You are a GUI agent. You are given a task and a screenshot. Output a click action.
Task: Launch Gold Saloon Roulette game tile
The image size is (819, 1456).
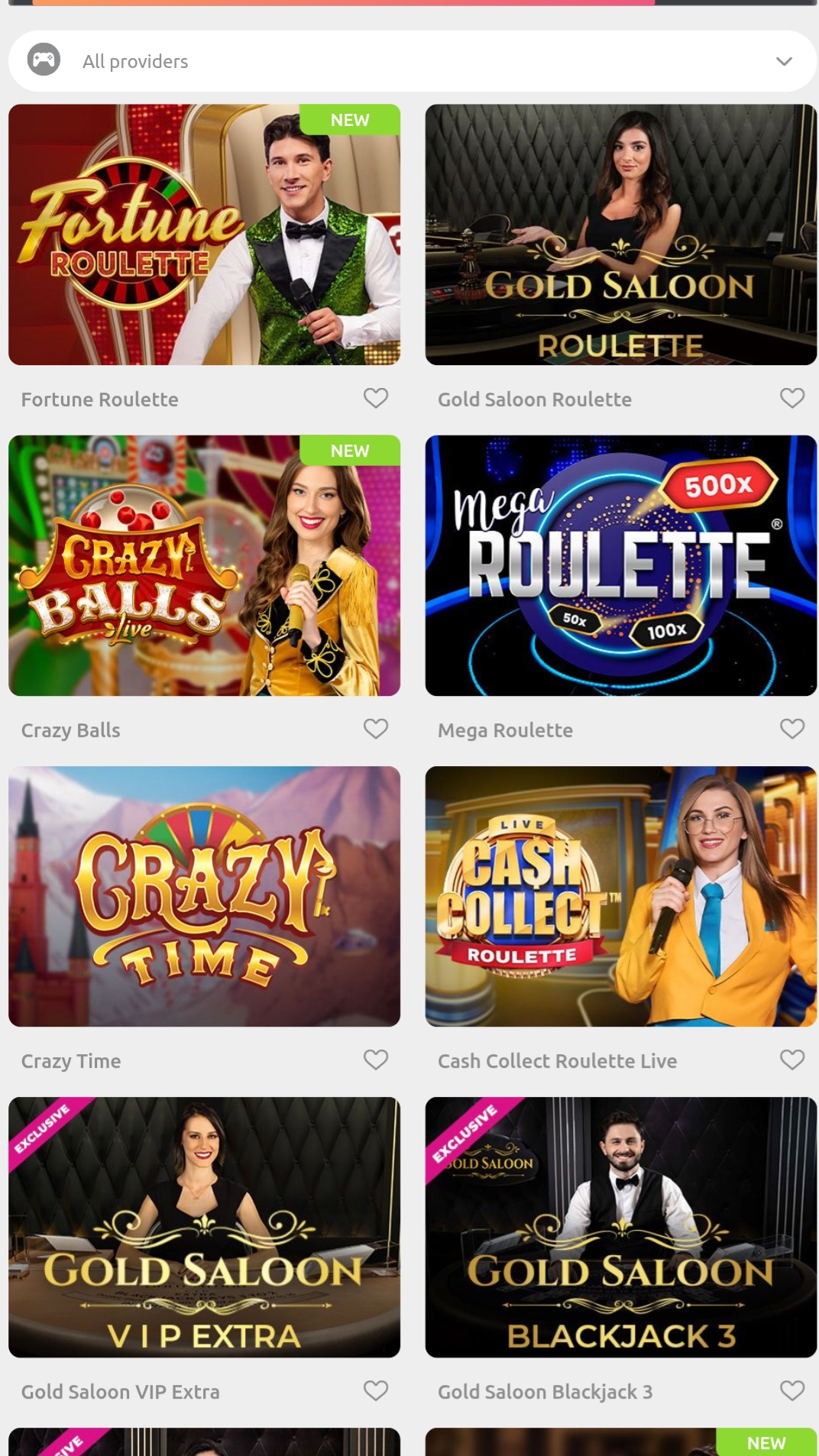621,235
